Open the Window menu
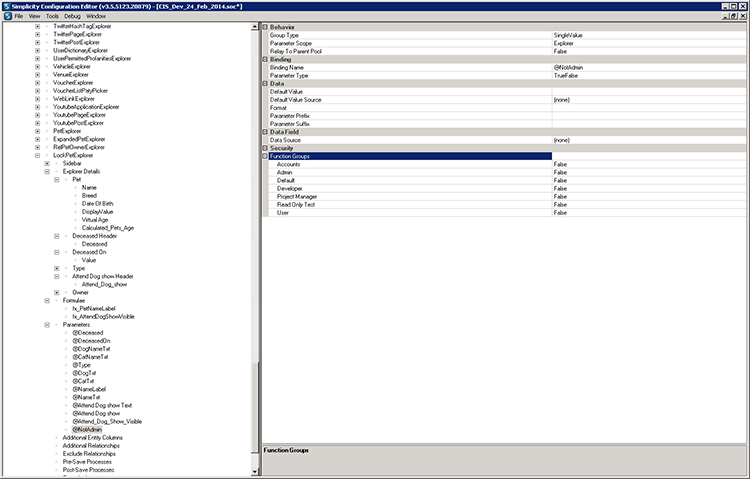 (x=96, y=16)
